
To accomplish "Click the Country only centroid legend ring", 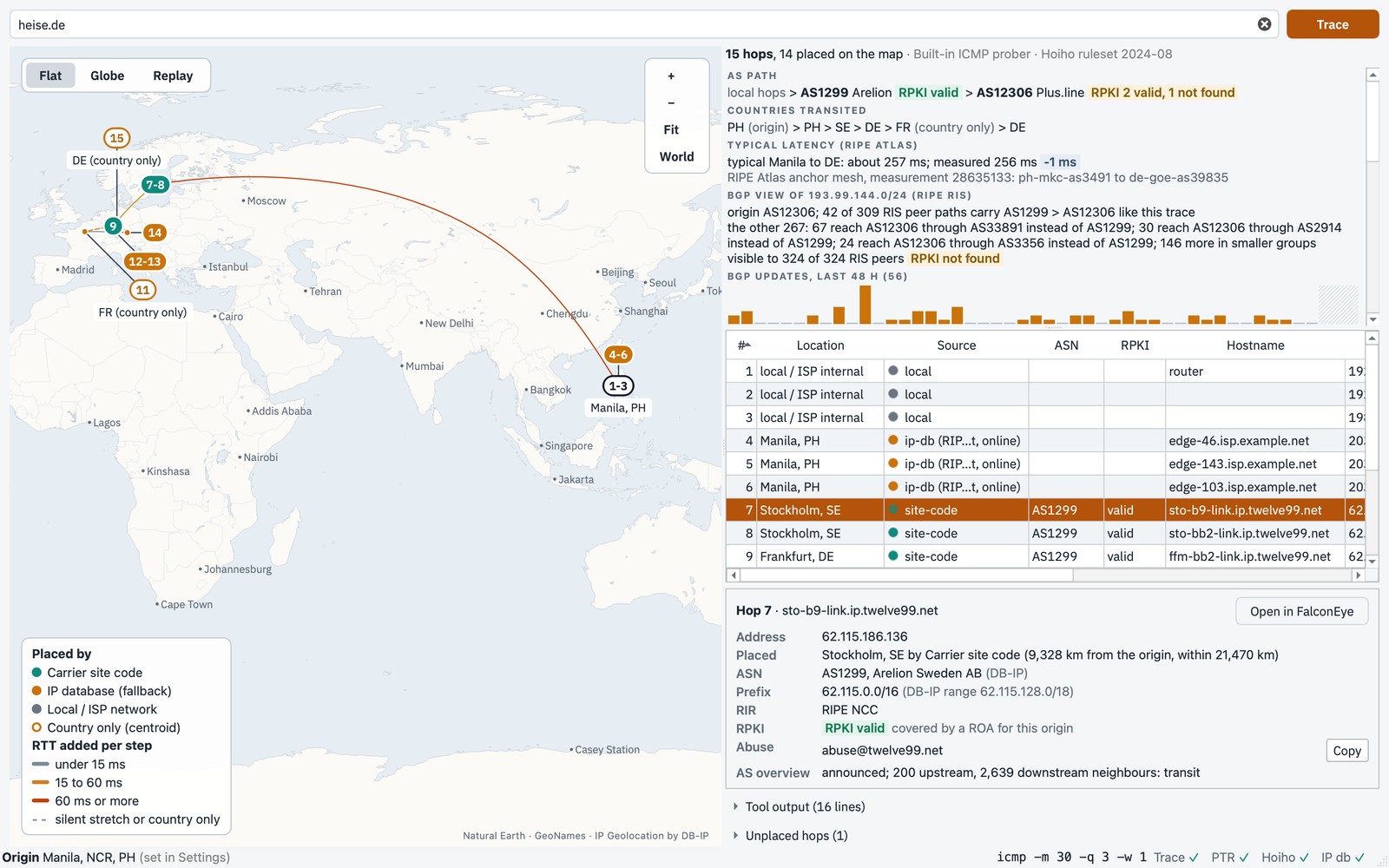I will (x=36, y=727).
